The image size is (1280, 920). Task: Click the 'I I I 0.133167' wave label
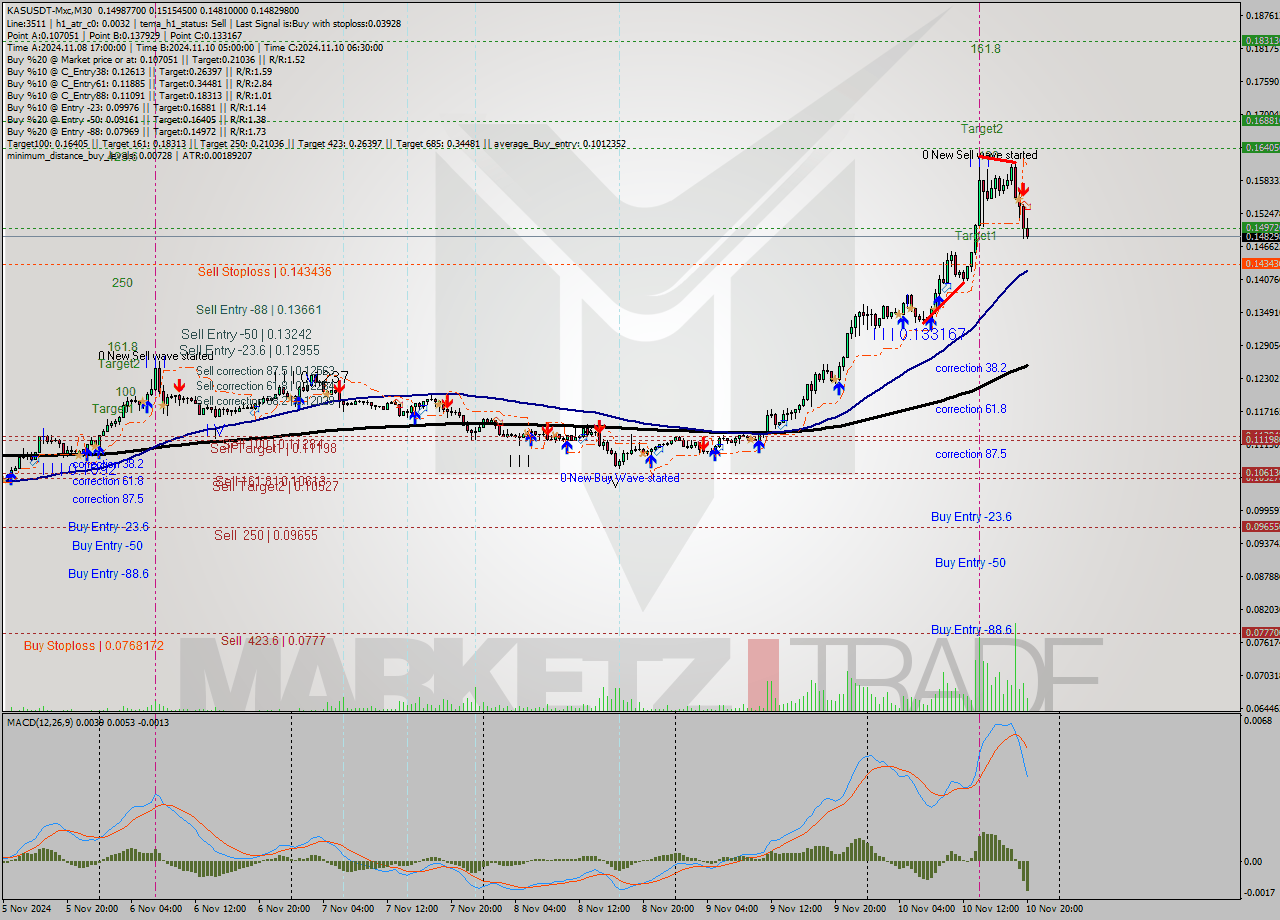[920, 334]
